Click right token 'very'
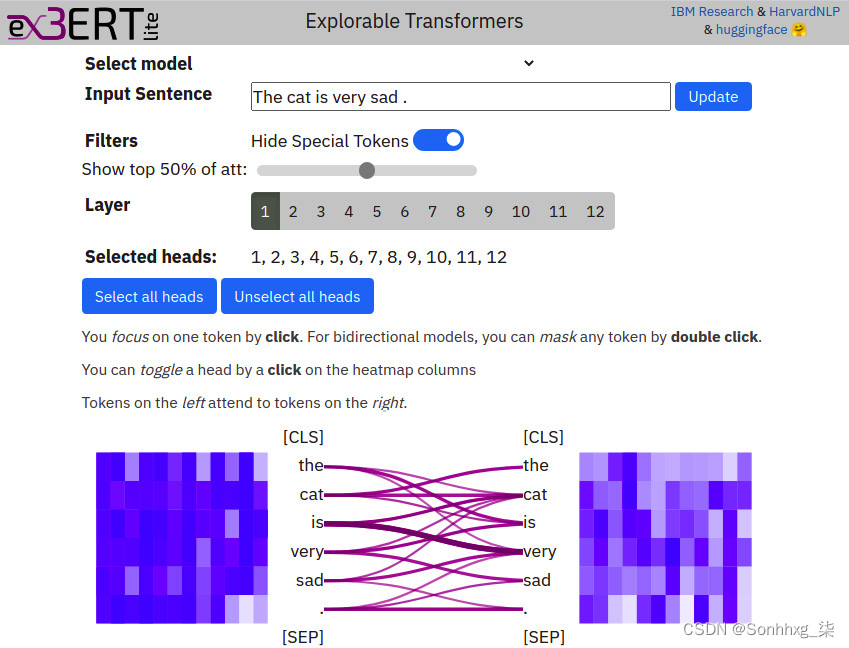The width and height of the screenshot is (849, 648). pyautogui.click(x=539, y=552)
